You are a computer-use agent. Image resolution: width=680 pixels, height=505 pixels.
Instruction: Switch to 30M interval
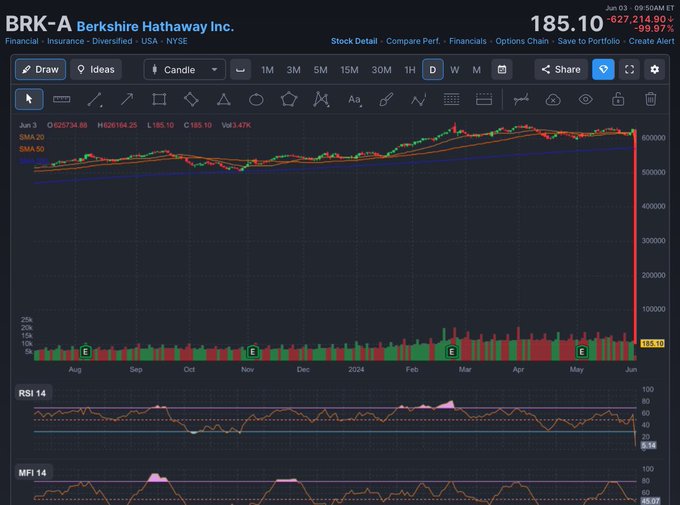381,70
